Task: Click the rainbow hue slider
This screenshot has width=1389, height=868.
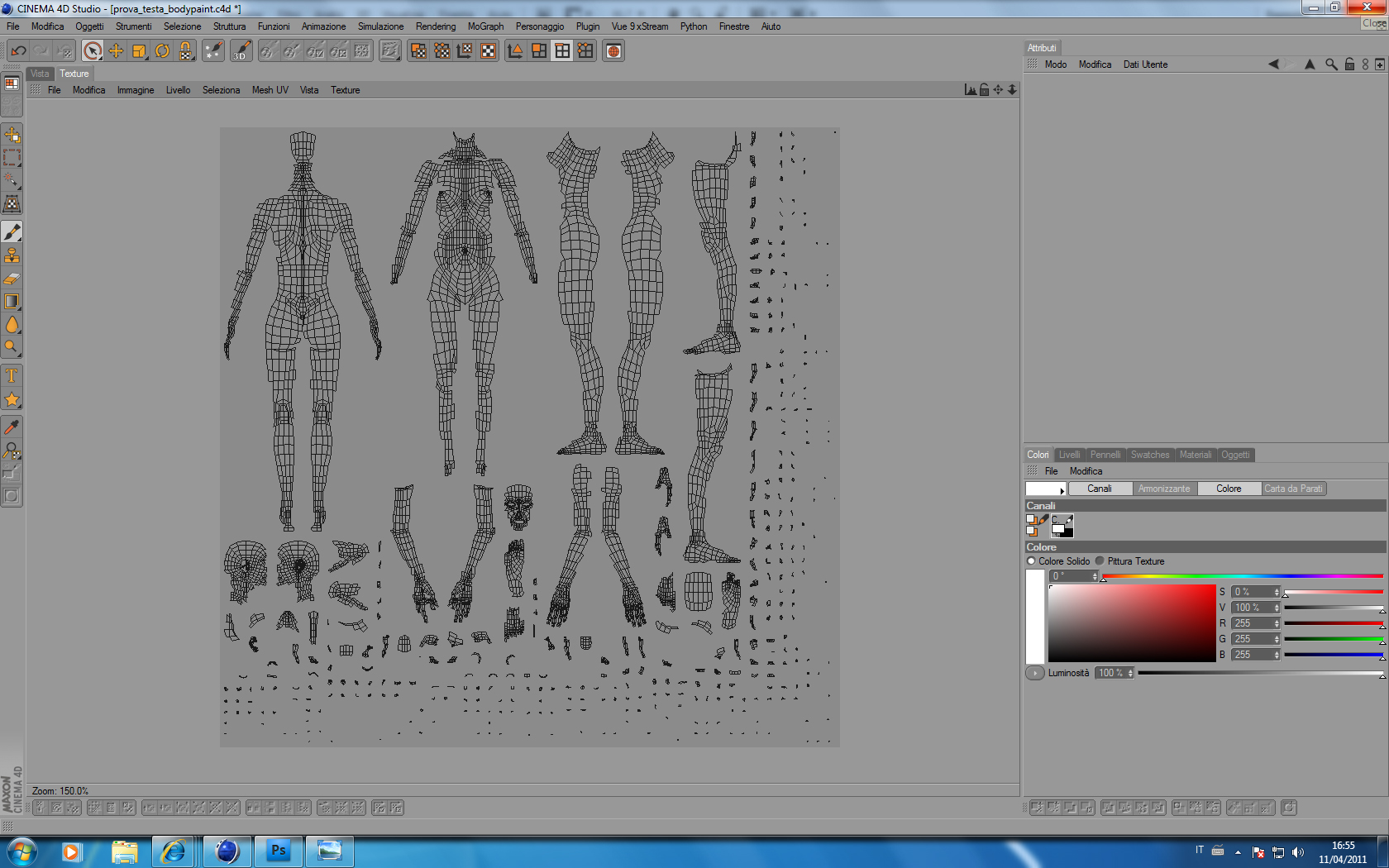Action: pos(1242,576)
